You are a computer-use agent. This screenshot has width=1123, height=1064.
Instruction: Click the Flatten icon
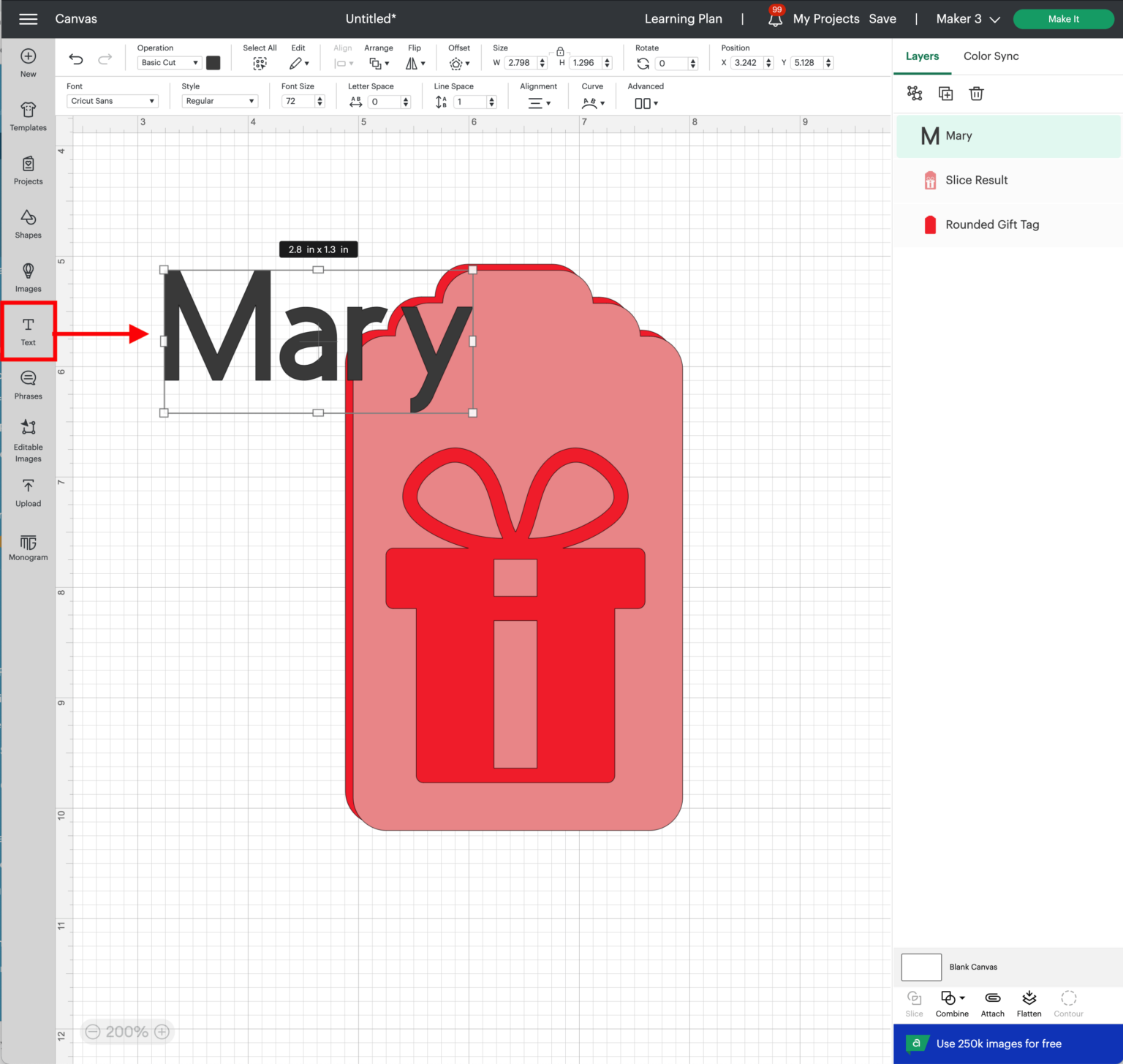point(1029,1002)
